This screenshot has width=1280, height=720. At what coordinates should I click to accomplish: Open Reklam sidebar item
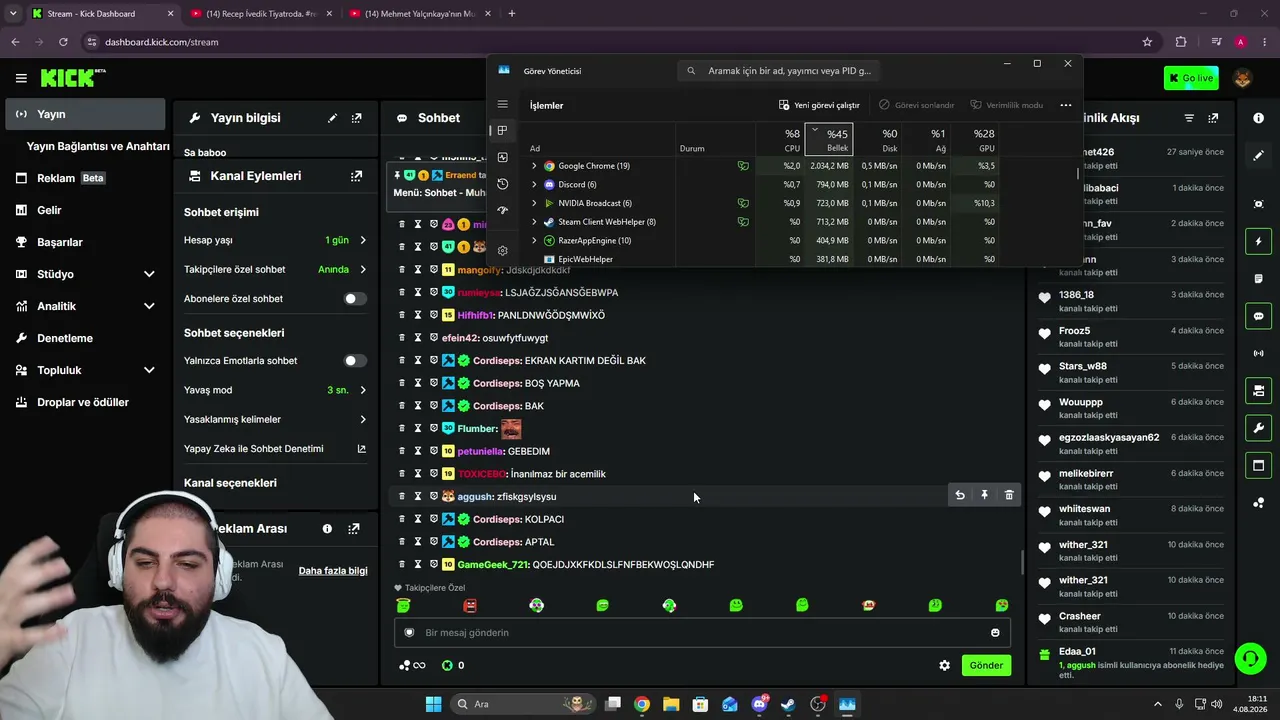(84, 178)
